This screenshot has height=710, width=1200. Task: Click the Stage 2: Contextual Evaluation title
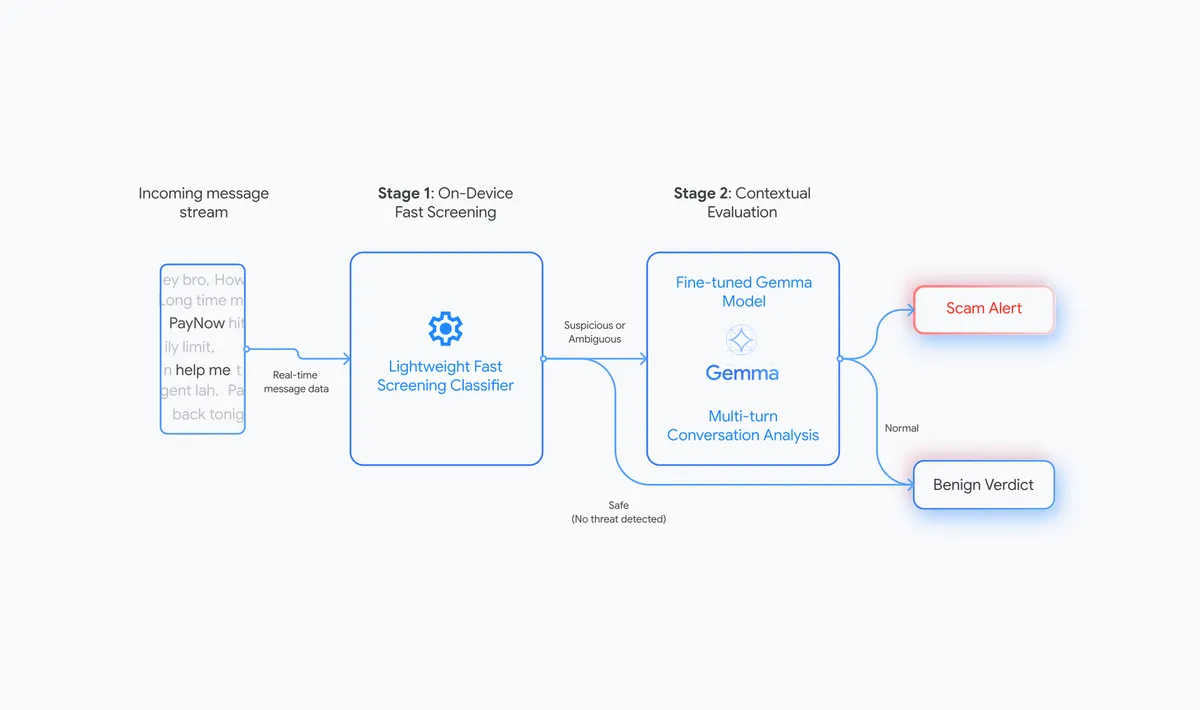[742, 203]
